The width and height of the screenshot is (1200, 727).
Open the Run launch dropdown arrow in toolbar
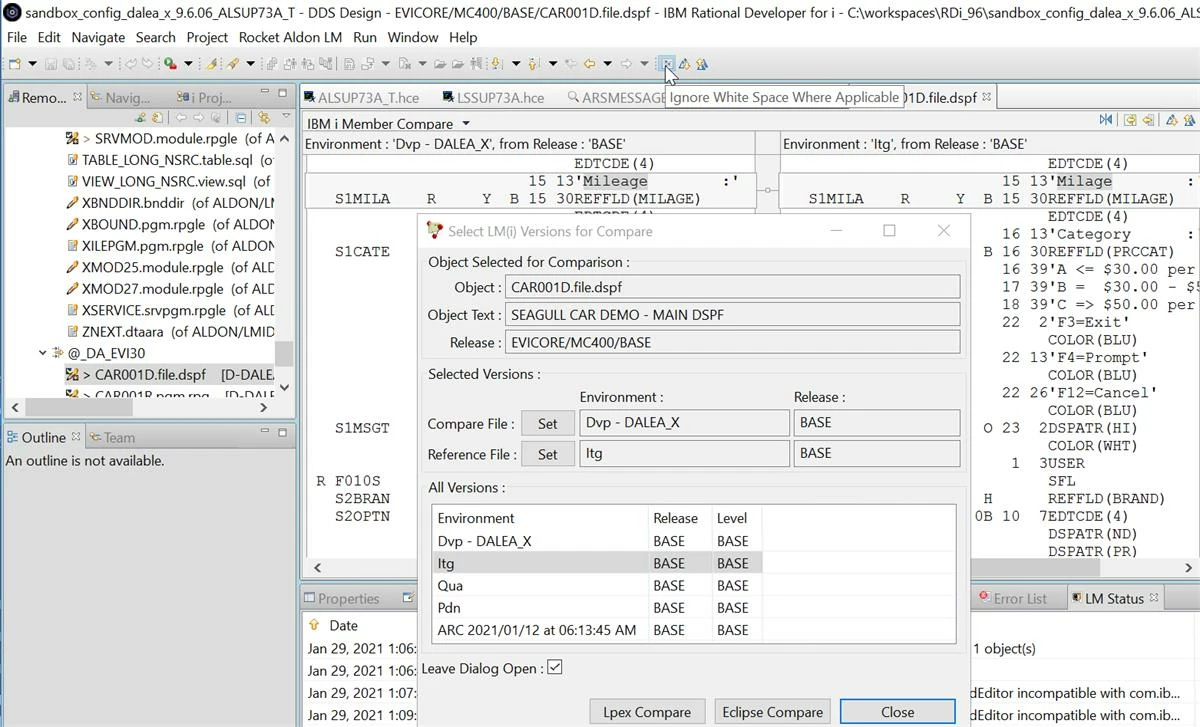(189, 64)
